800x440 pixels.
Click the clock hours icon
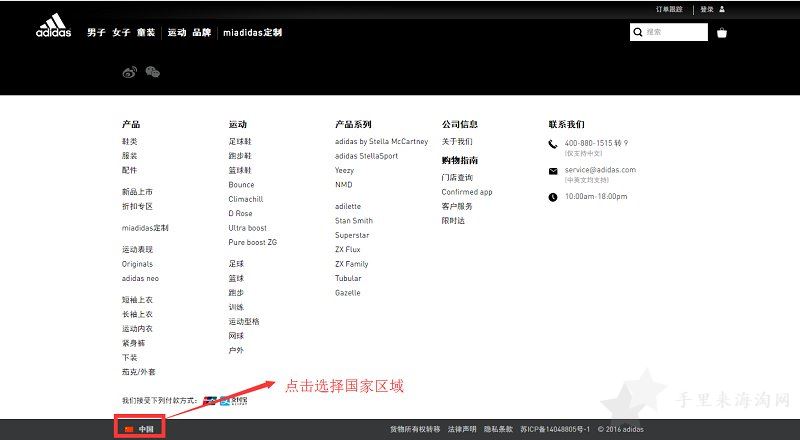pyautogui.click(x=553, y=197)
